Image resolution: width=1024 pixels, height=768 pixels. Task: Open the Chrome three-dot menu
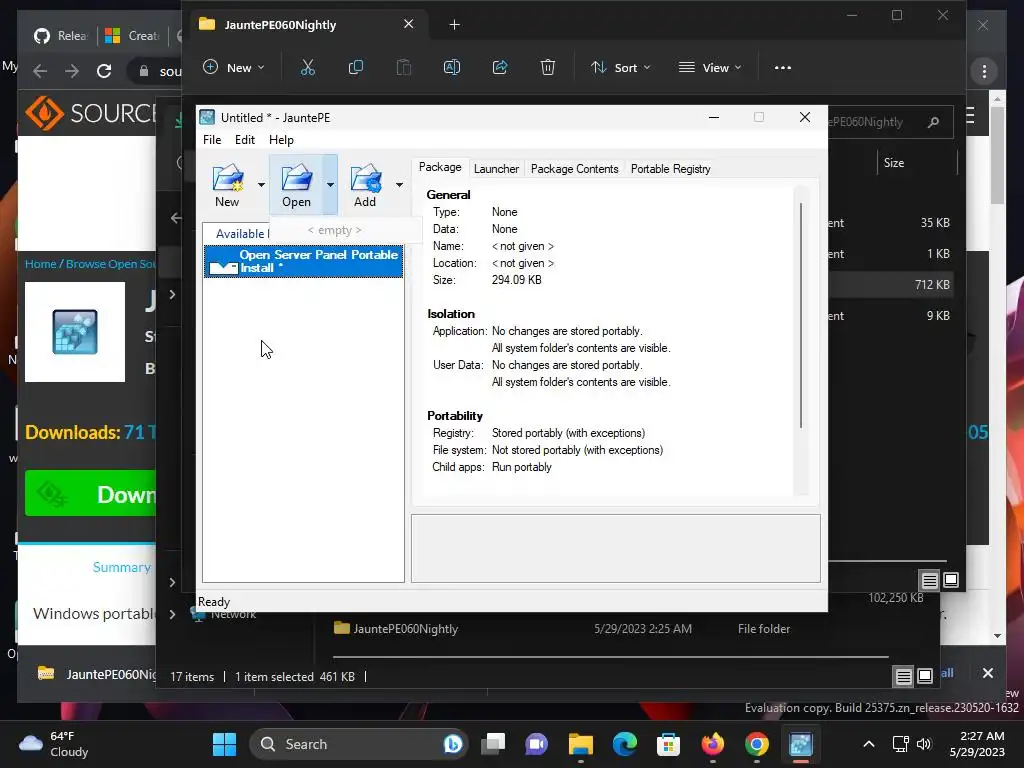click(x=984, y=71)
